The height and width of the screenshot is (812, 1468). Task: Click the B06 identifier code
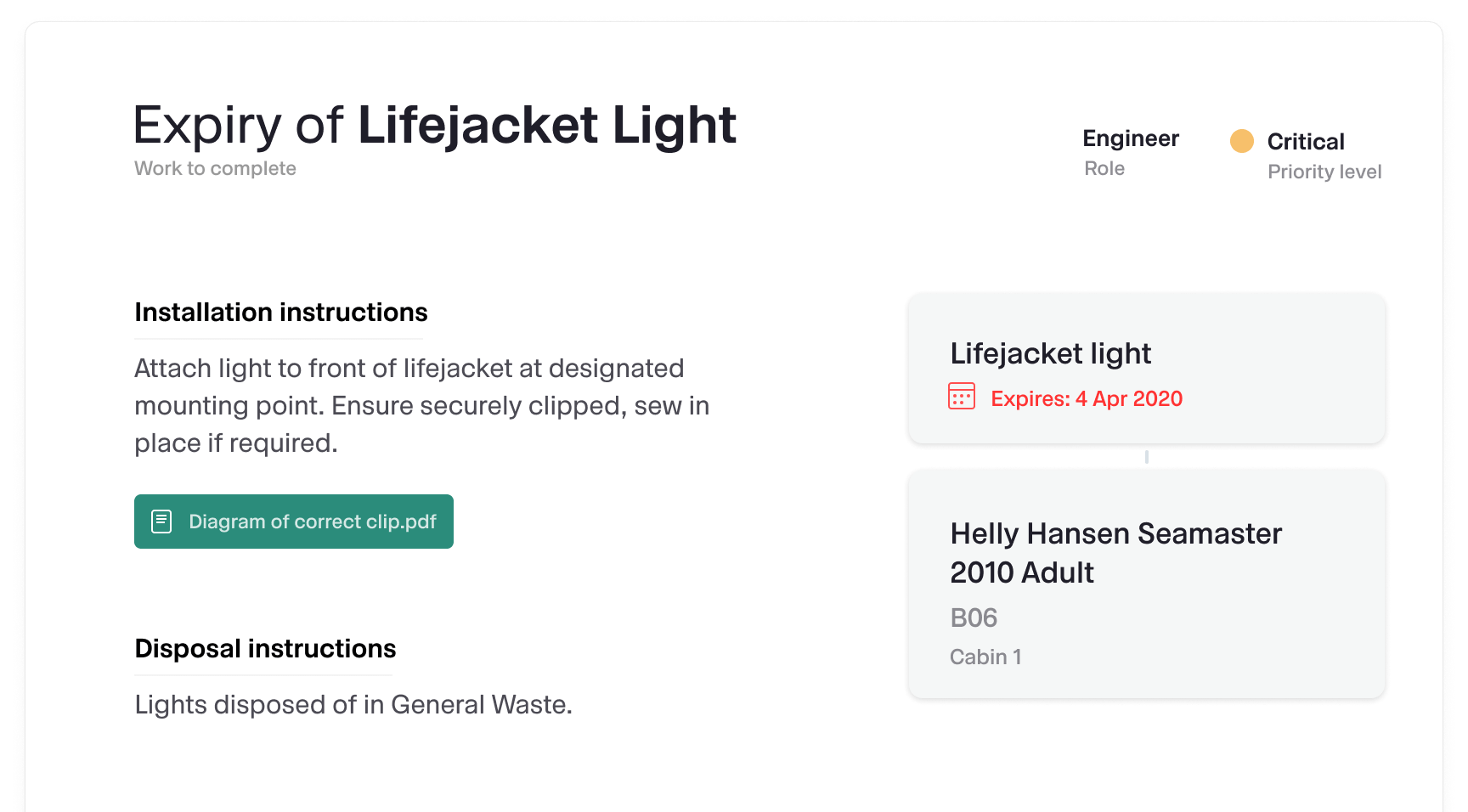[x=974, y=617]
